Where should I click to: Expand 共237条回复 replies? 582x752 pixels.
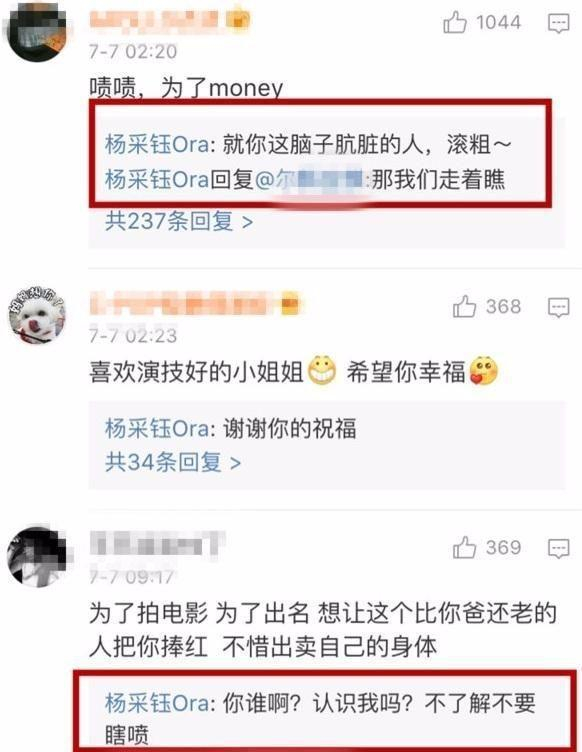179,222
